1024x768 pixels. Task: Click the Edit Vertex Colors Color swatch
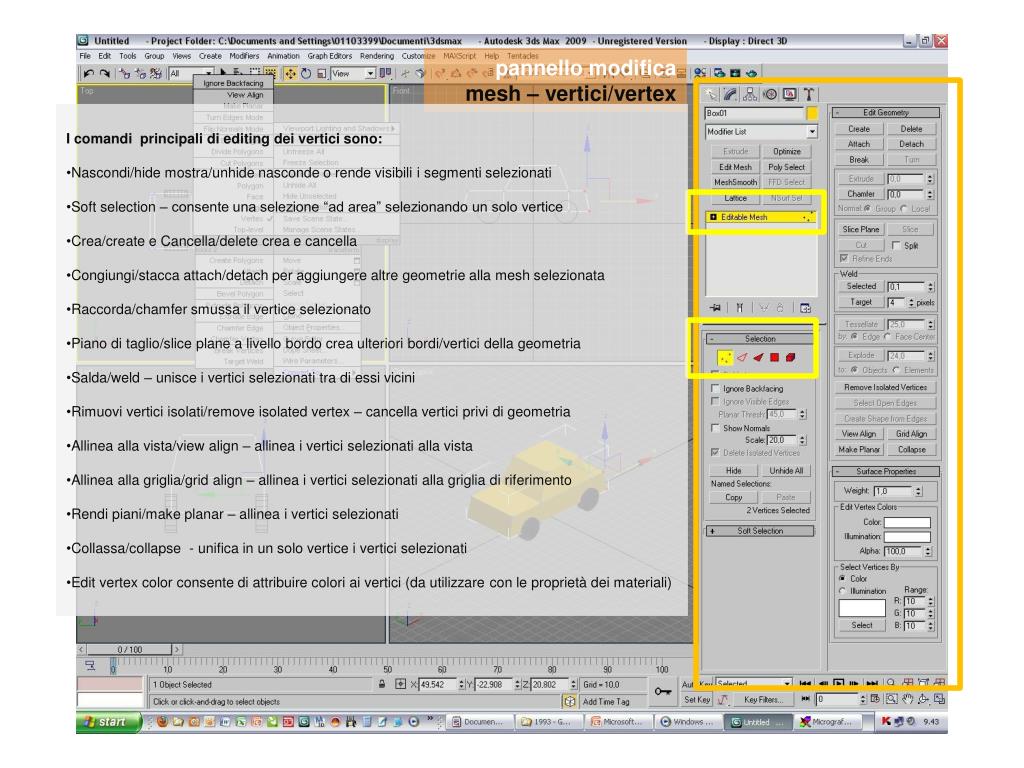907,522
